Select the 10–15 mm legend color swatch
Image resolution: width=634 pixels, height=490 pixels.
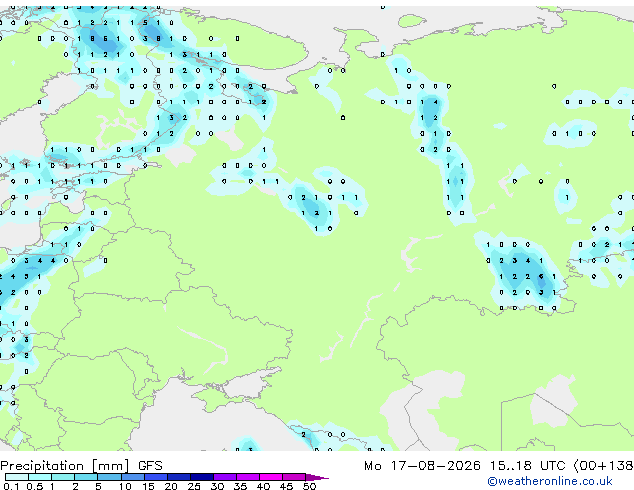tap(132, 477)
